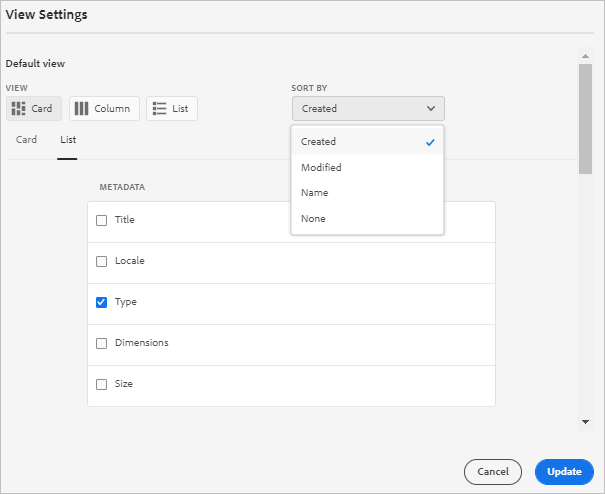Switch to the List metadata tab
This screenshot has width=605, height=494.
coord(68,140)
